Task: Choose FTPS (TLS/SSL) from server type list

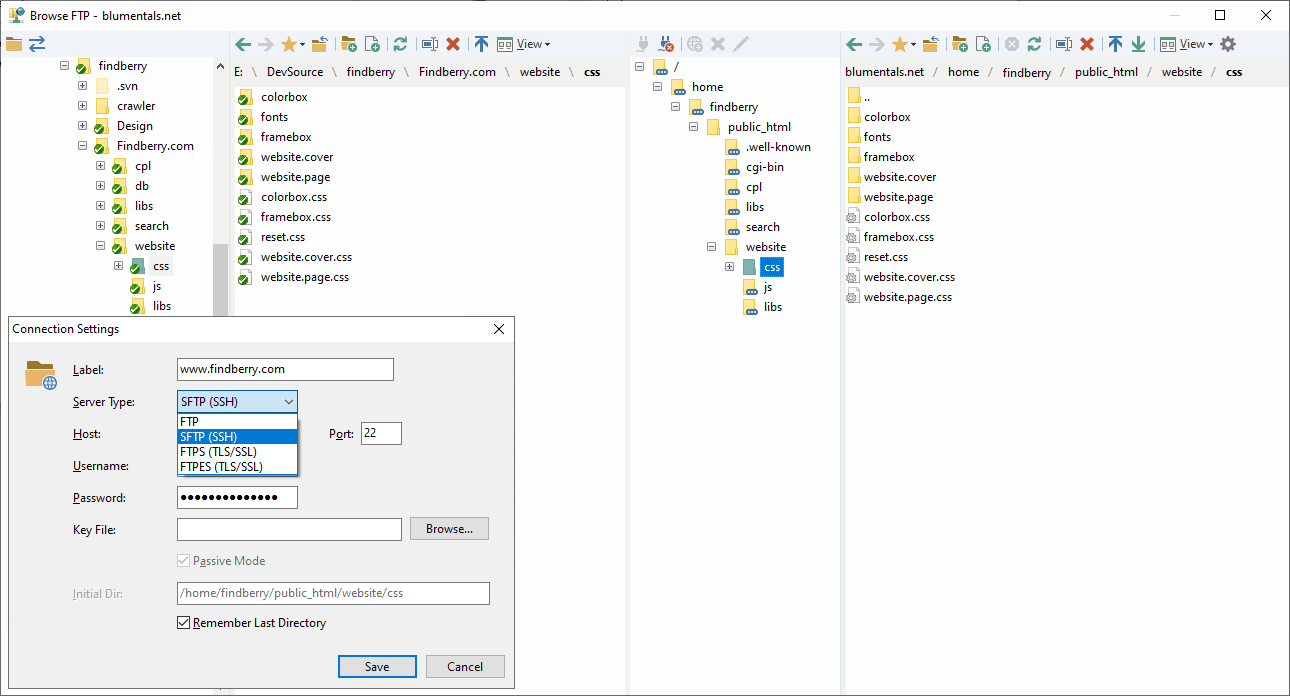Action: click(x=221, y=451)
